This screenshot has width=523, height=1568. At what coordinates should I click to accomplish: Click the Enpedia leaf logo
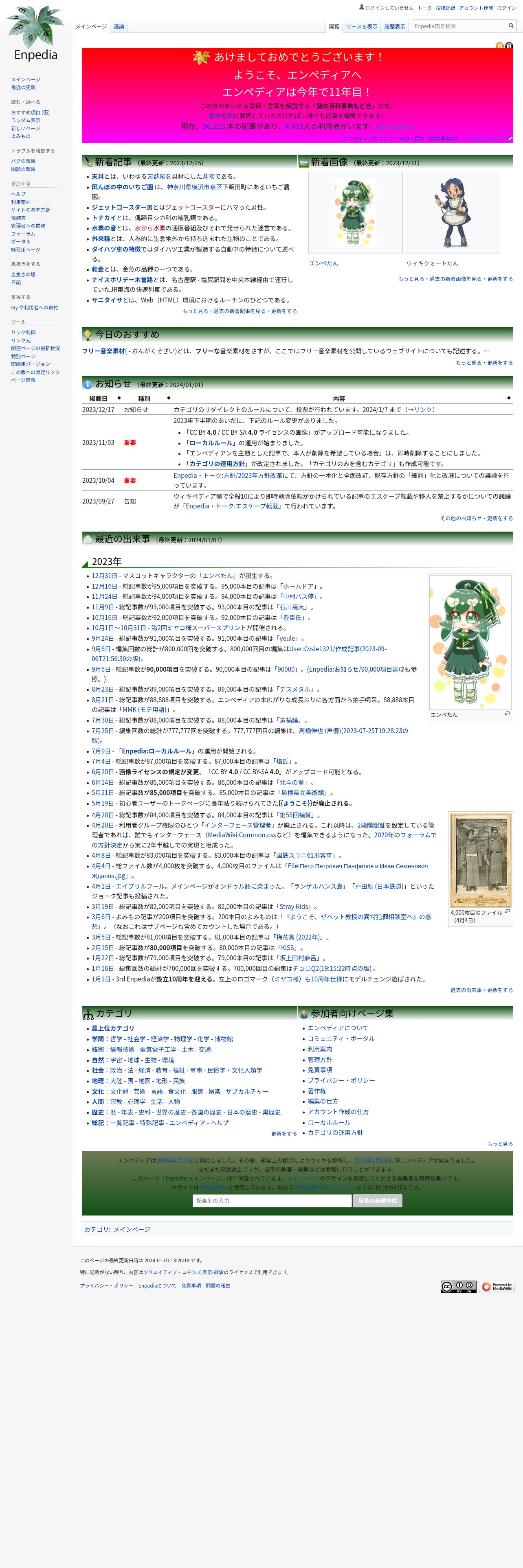[x=35, y=34]
